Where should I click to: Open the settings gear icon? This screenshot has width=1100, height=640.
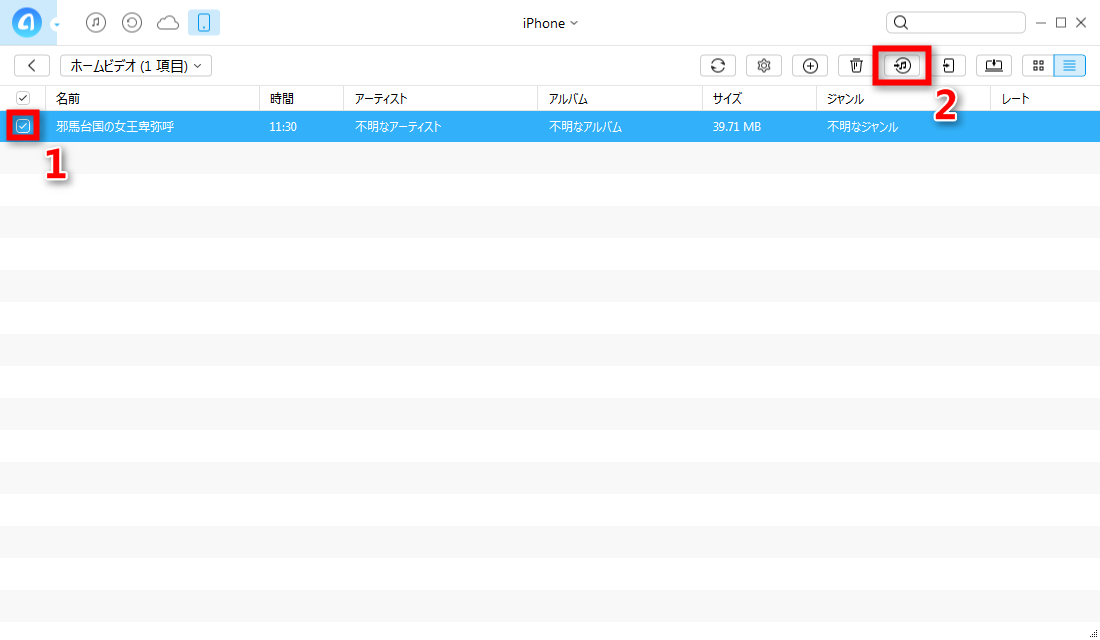764,65
